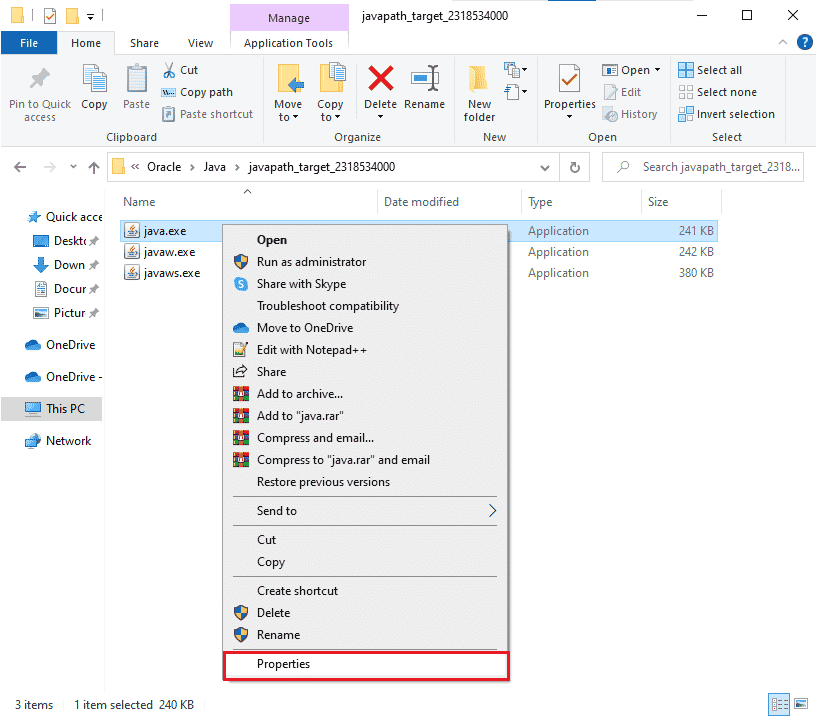Click the Back navigation arrow

[20, 167]
